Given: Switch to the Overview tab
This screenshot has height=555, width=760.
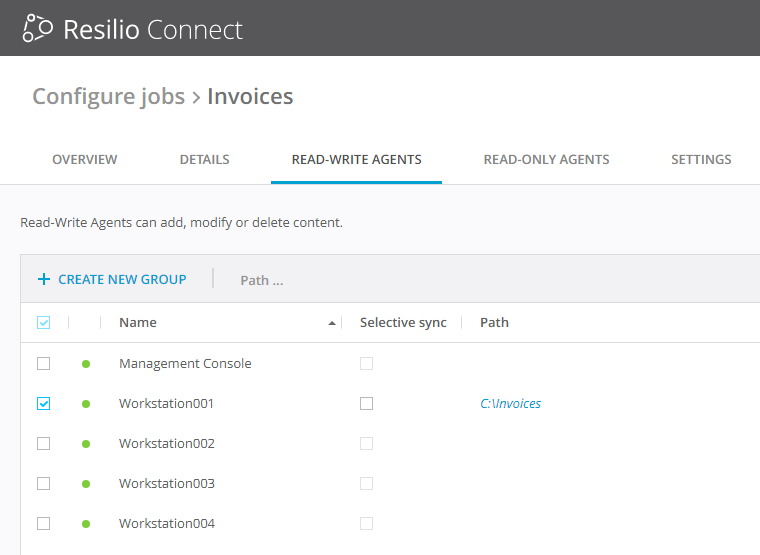Looking at the screenshot, I should coord(85,160).
